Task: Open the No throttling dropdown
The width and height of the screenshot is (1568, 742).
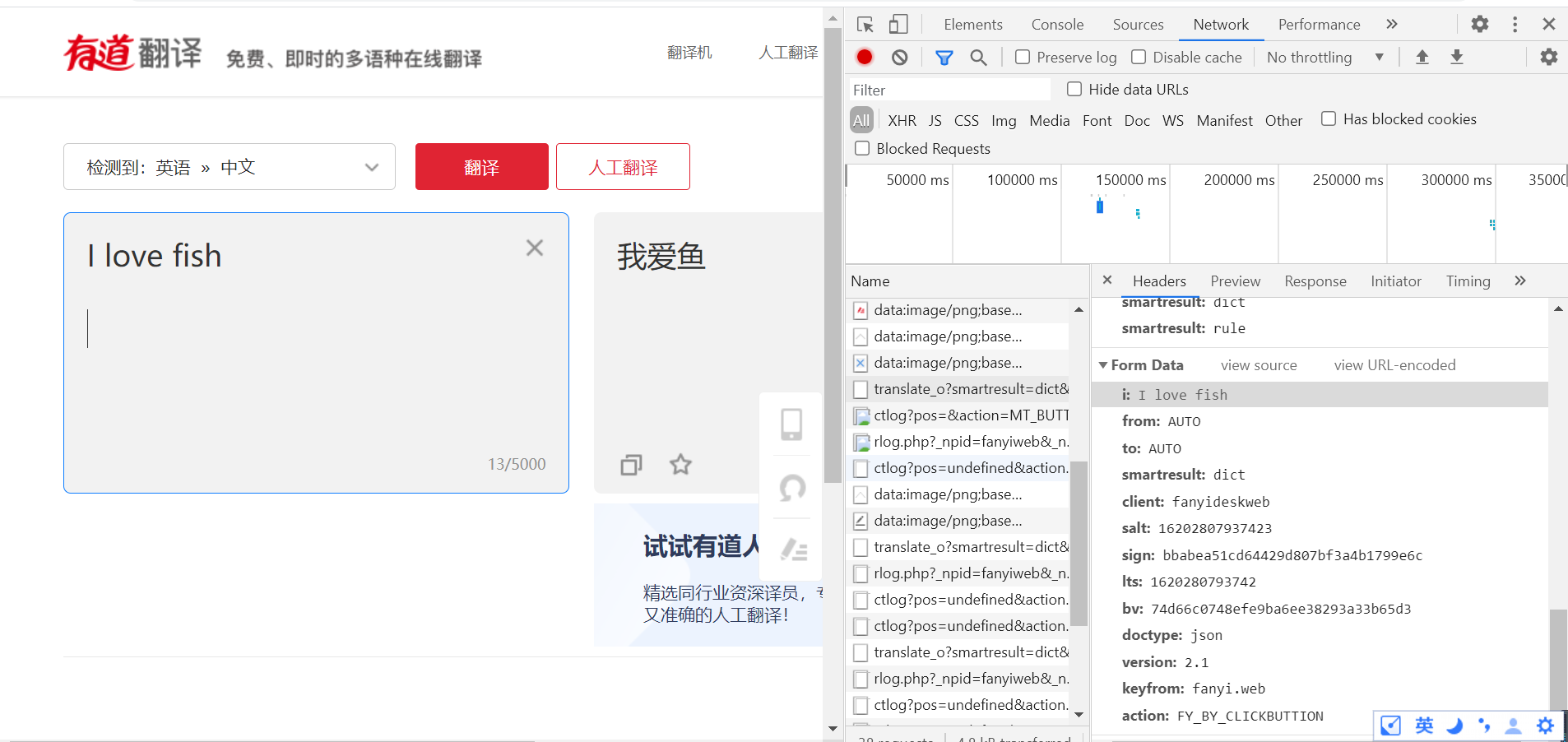Action: click(1324, 57)
